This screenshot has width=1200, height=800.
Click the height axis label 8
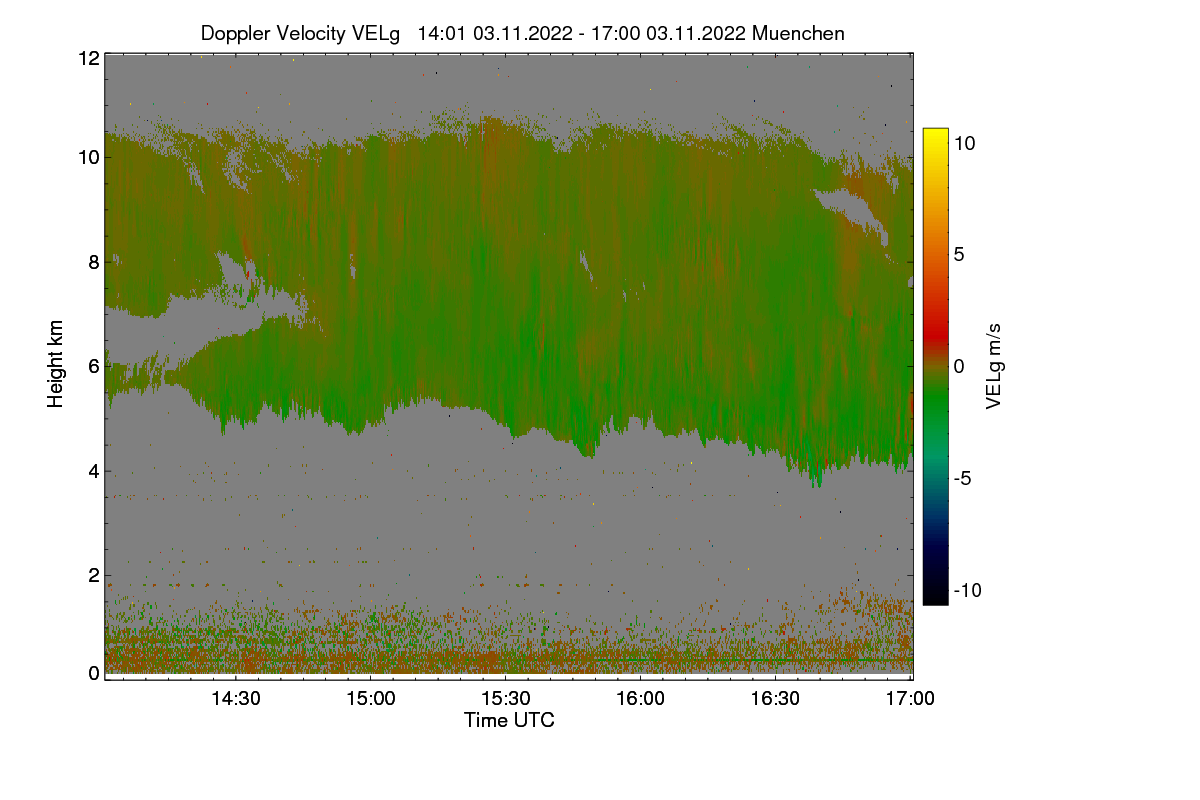coord(94,262)
